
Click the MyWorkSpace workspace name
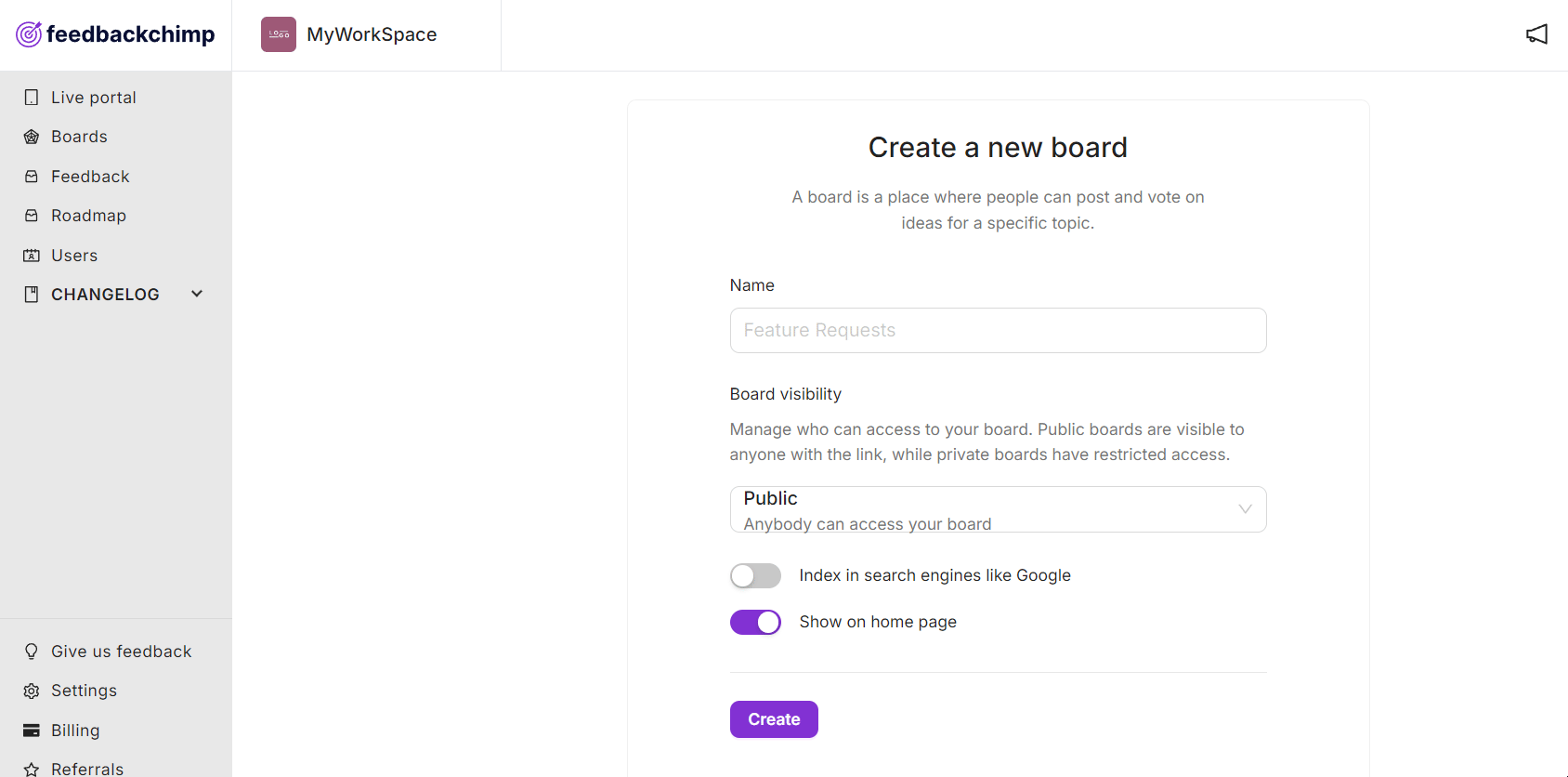(x=372, y=34)
